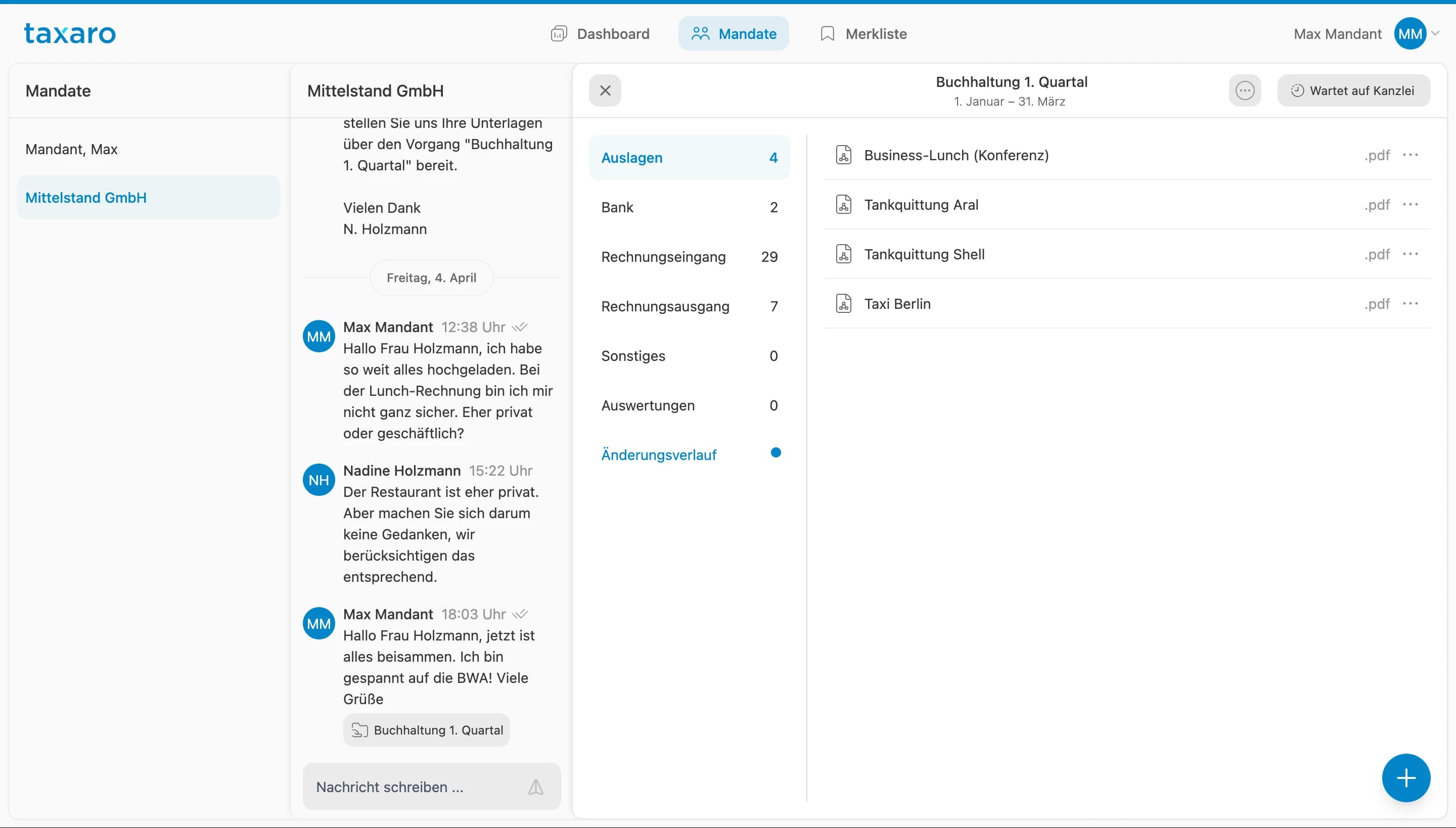This screenshot has width=1456, height=828.
Task: Expand the user menu chevron
Action: pos(1436,33)
